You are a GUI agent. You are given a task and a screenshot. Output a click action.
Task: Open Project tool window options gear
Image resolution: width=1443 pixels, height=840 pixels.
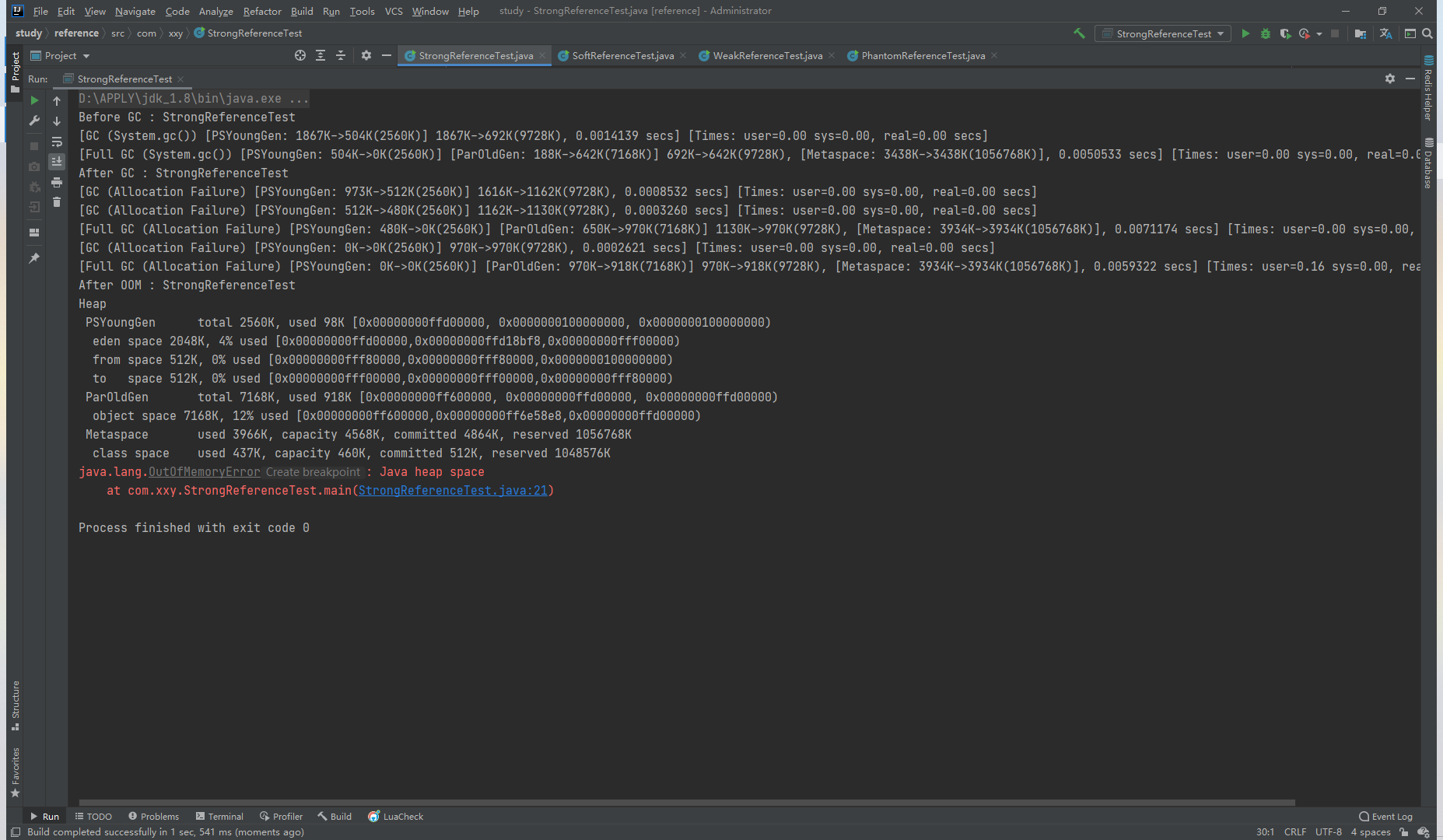(x=366, y=55)
